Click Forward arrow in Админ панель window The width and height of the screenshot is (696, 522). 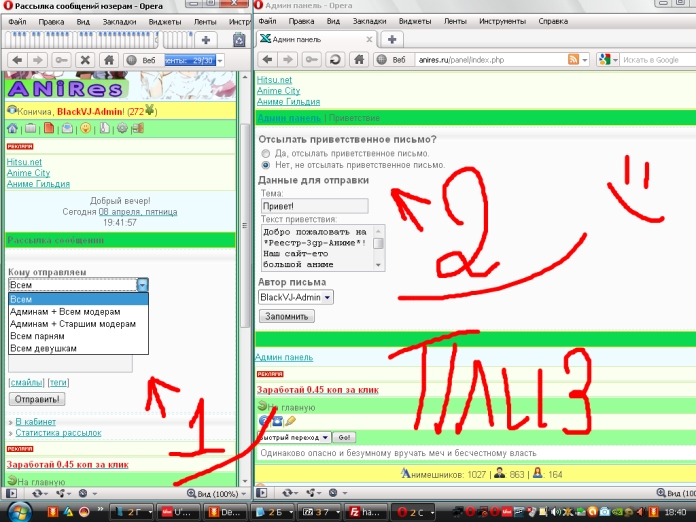tap(288, 59)
